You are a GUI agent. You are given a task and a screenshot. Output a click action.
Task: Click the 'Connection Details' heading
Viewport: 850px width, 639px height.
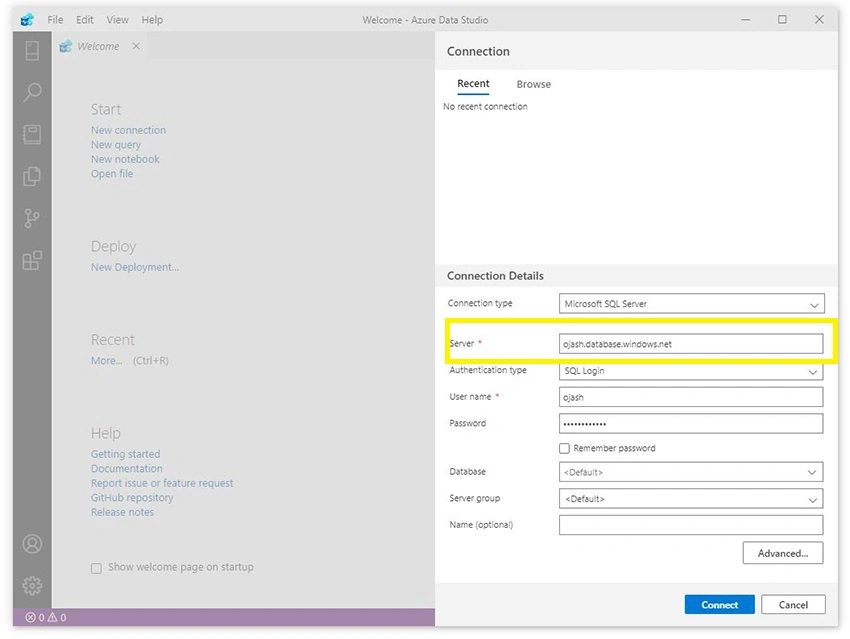tap(495, 276)
